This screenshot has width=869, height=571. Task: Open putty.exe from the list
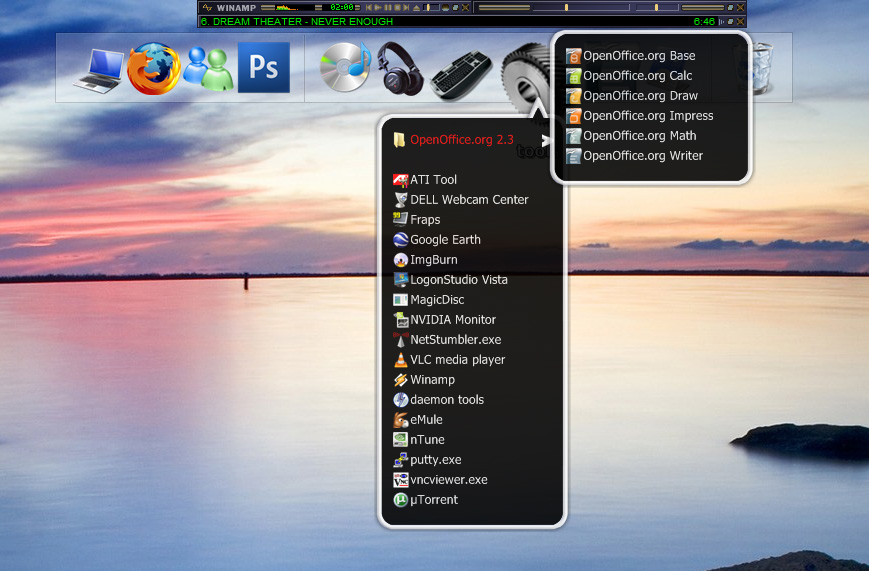(x=435, y=460)
